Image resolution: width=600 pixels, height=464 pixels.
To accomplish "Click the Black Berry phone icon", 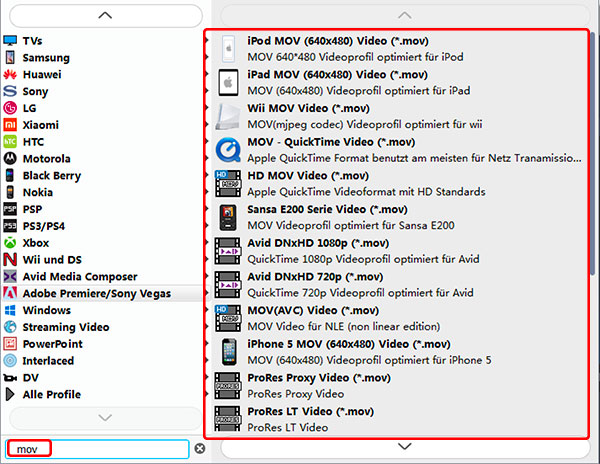I will coord(10,175).
